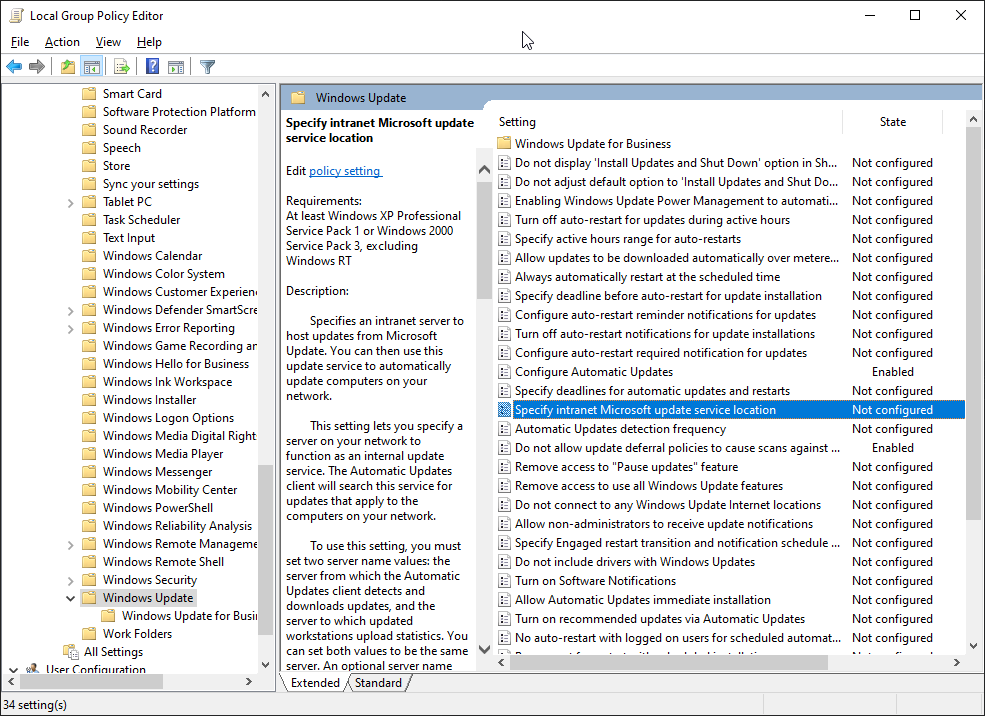Click the settings list scroll up arrow
The width and height of the screenshot is (985, 716).
coord(973,119)
